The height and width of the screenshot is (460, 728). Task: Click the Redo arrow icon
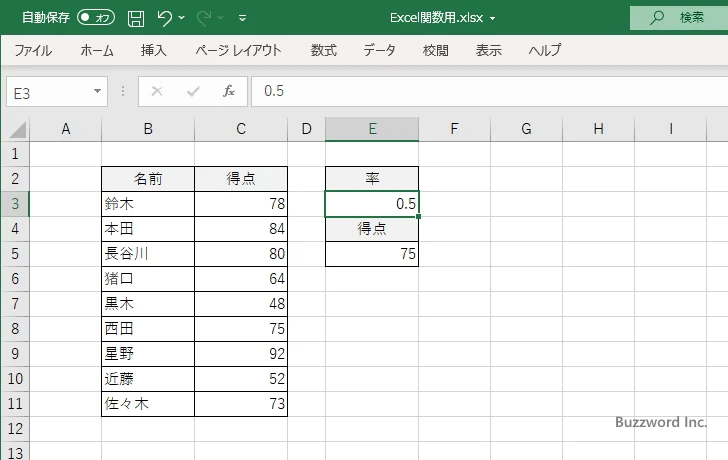pos(203,18)
